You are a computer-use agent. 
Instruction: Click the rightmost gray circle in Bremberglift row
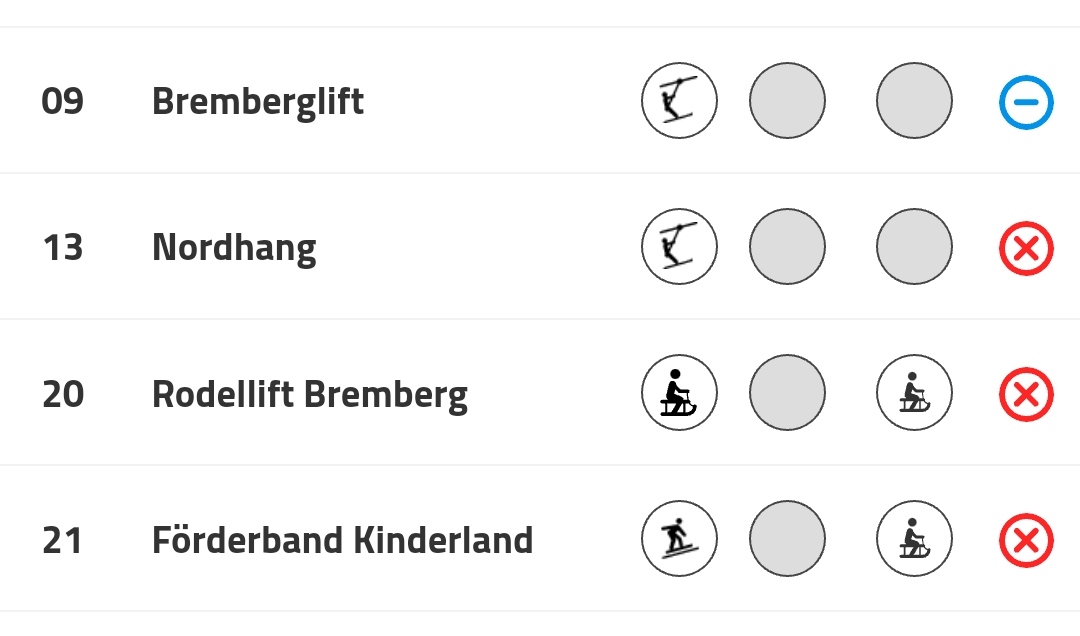[914, 101]
